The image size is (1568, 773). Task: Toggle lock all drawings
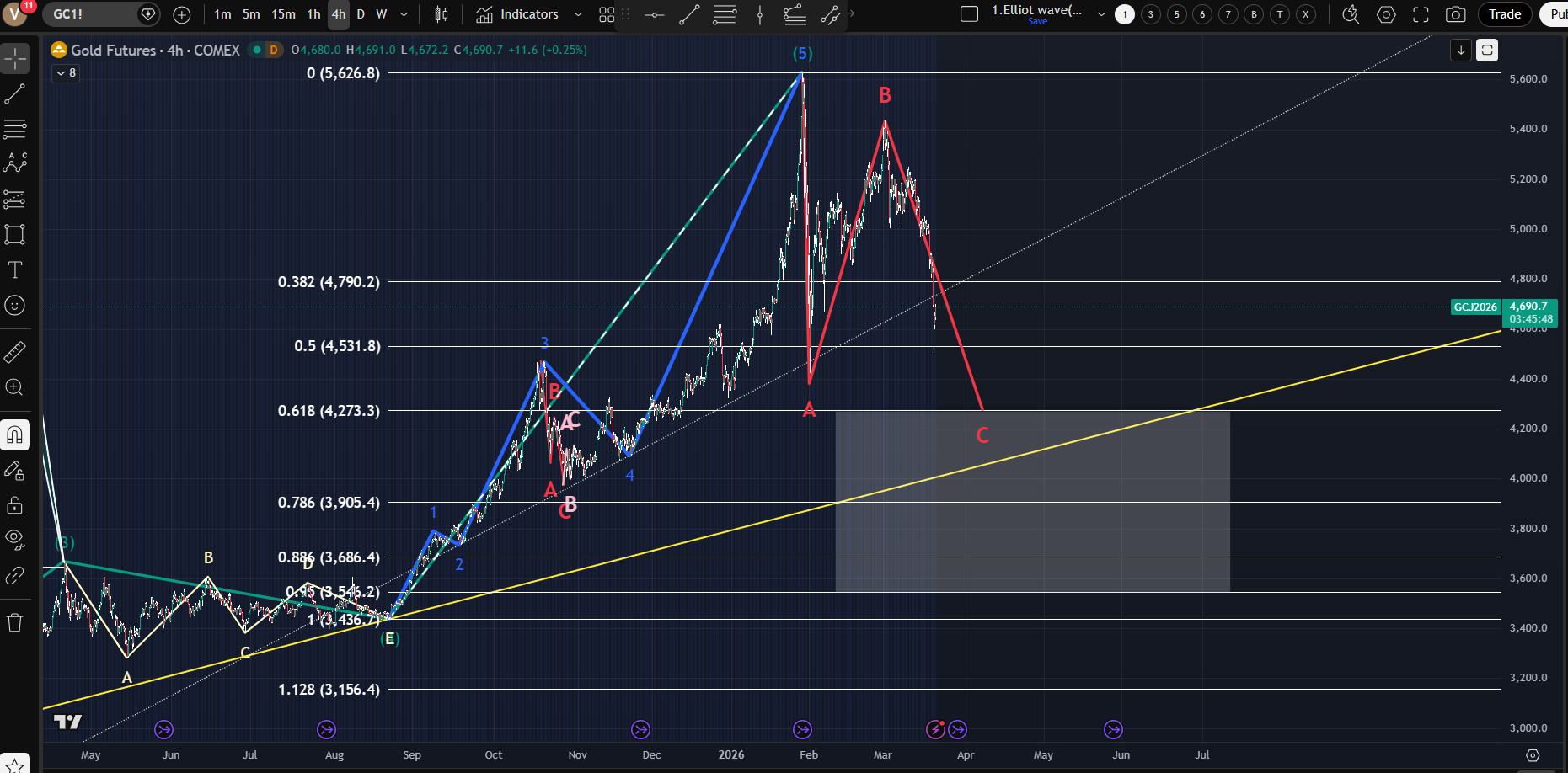[x=15, y=505]
